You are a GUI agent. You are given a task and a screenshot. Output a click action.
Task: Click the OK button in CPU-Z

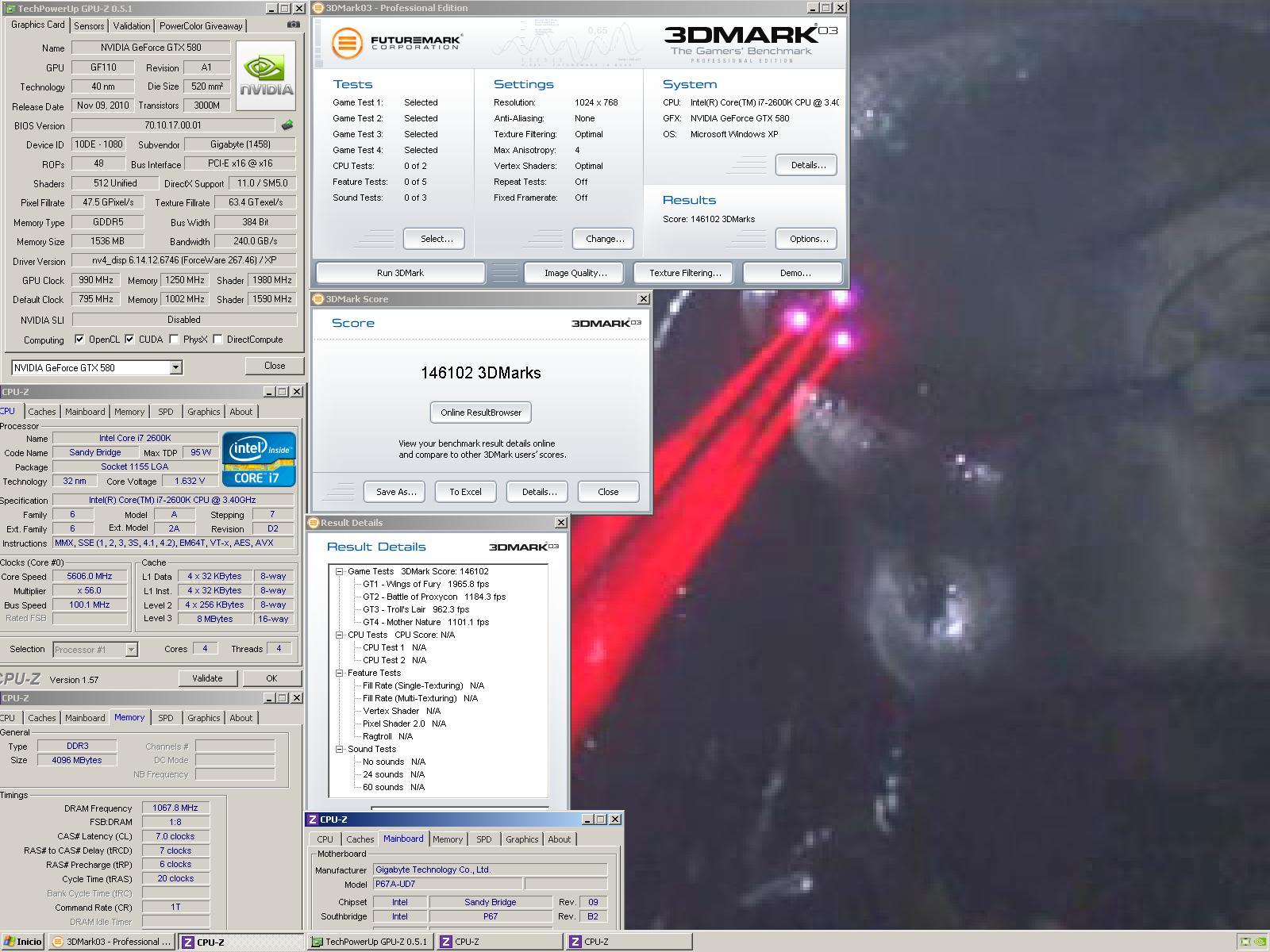coord(271,678)
